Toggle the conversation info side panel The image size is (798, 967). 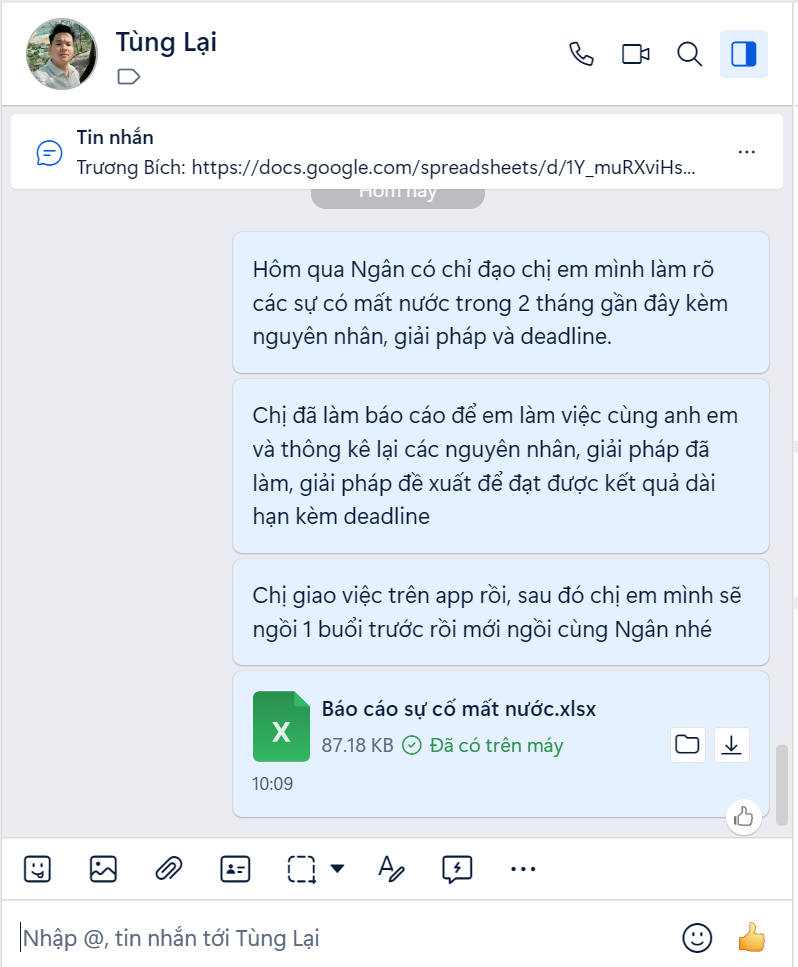point(744,54)
